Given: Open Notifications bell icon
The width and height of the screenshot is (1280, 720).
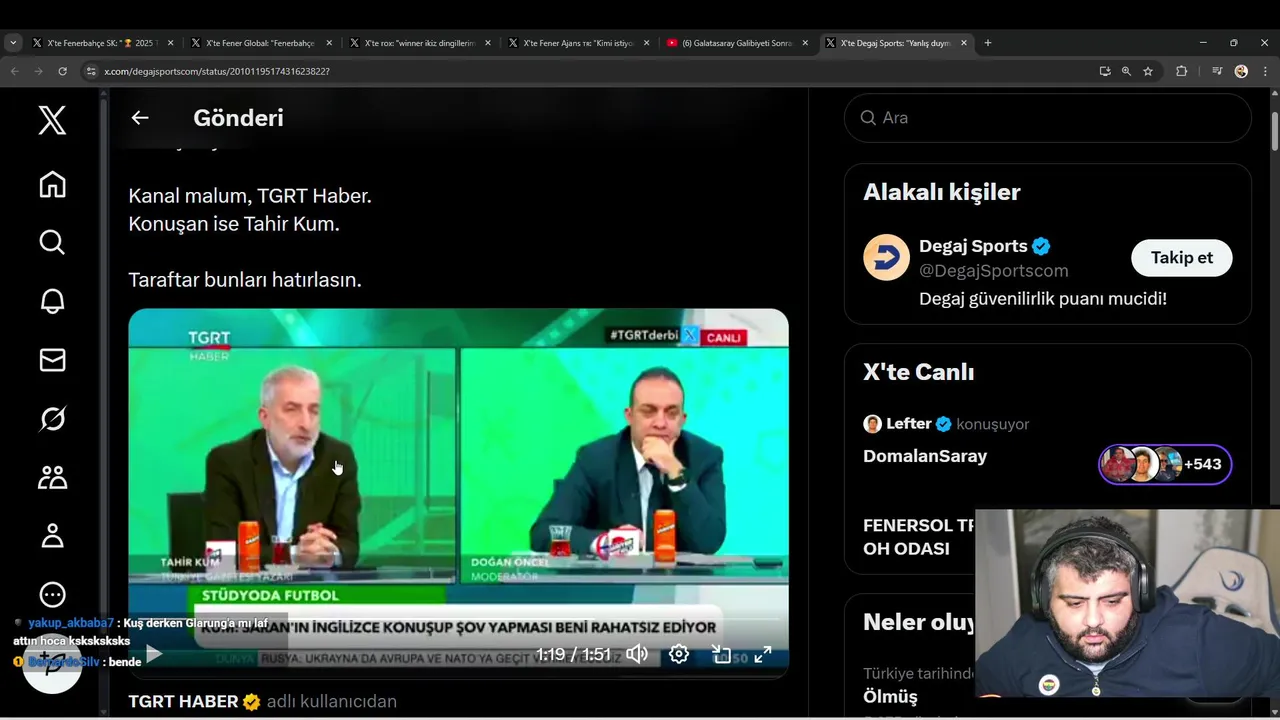Looking at the screenshot, I should [52, 301].
